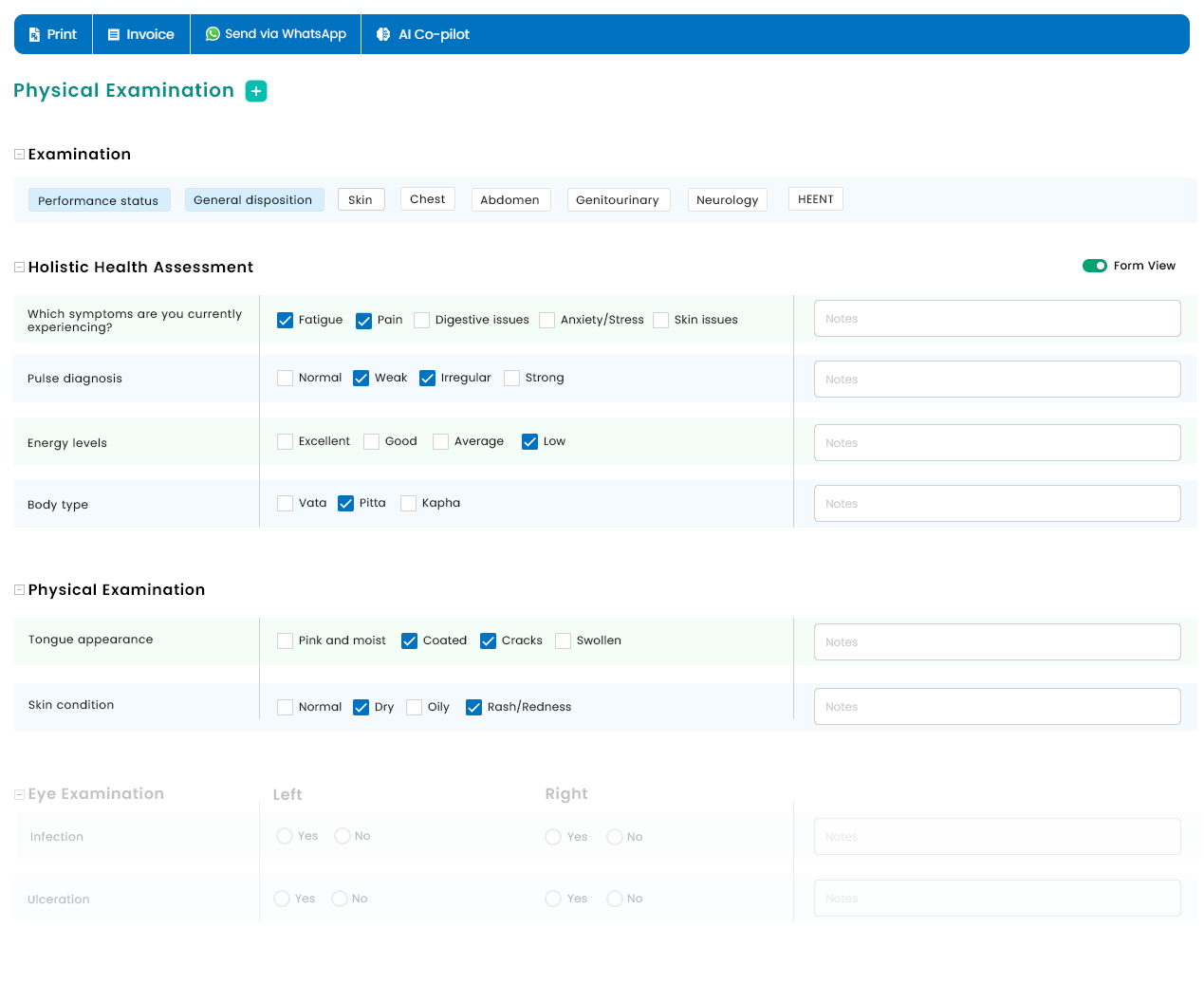The height and width of the screenshot is (1002, 1204).
Task: Switch to the HEENT tab
Action: tap(815, 199)
